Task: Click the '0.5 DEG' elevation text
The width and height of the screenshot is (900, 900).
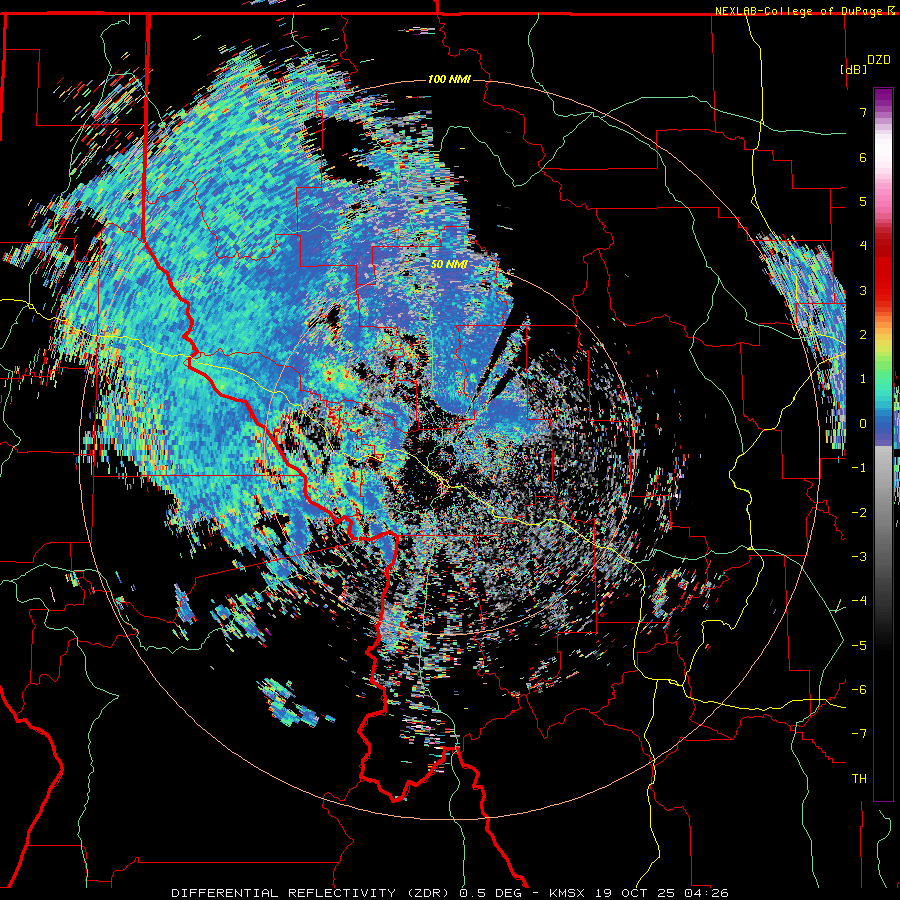Action: click(x=490, y=893)
